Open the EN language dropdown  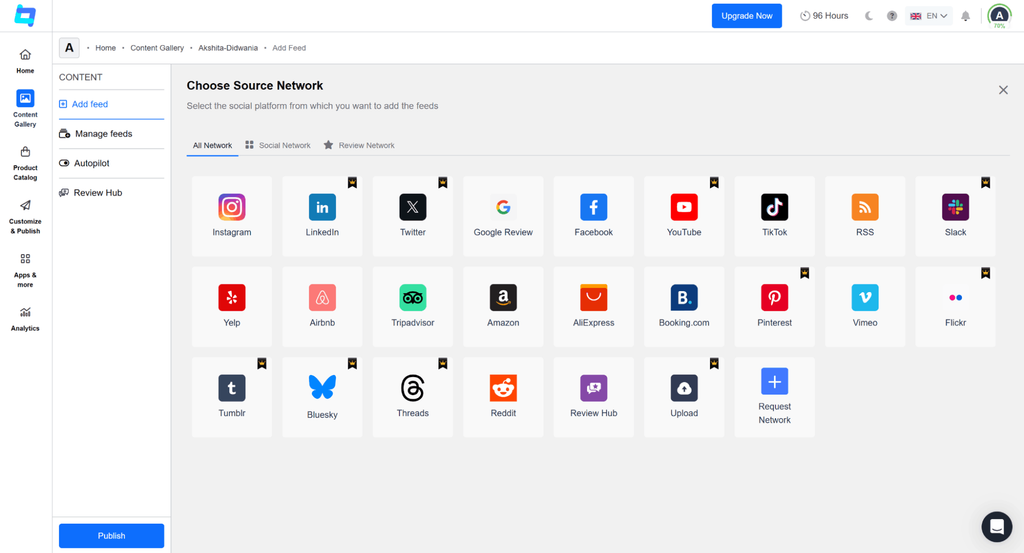coord(929,16)
